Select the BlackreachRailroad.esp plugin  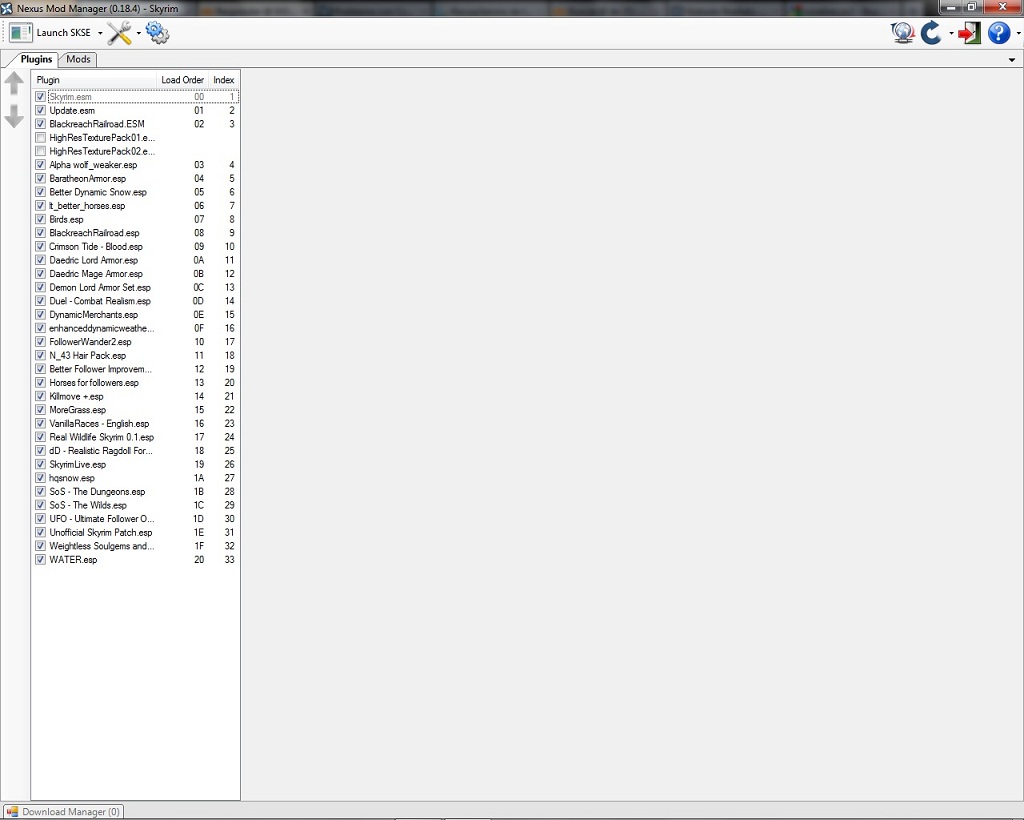pos(136,233)
